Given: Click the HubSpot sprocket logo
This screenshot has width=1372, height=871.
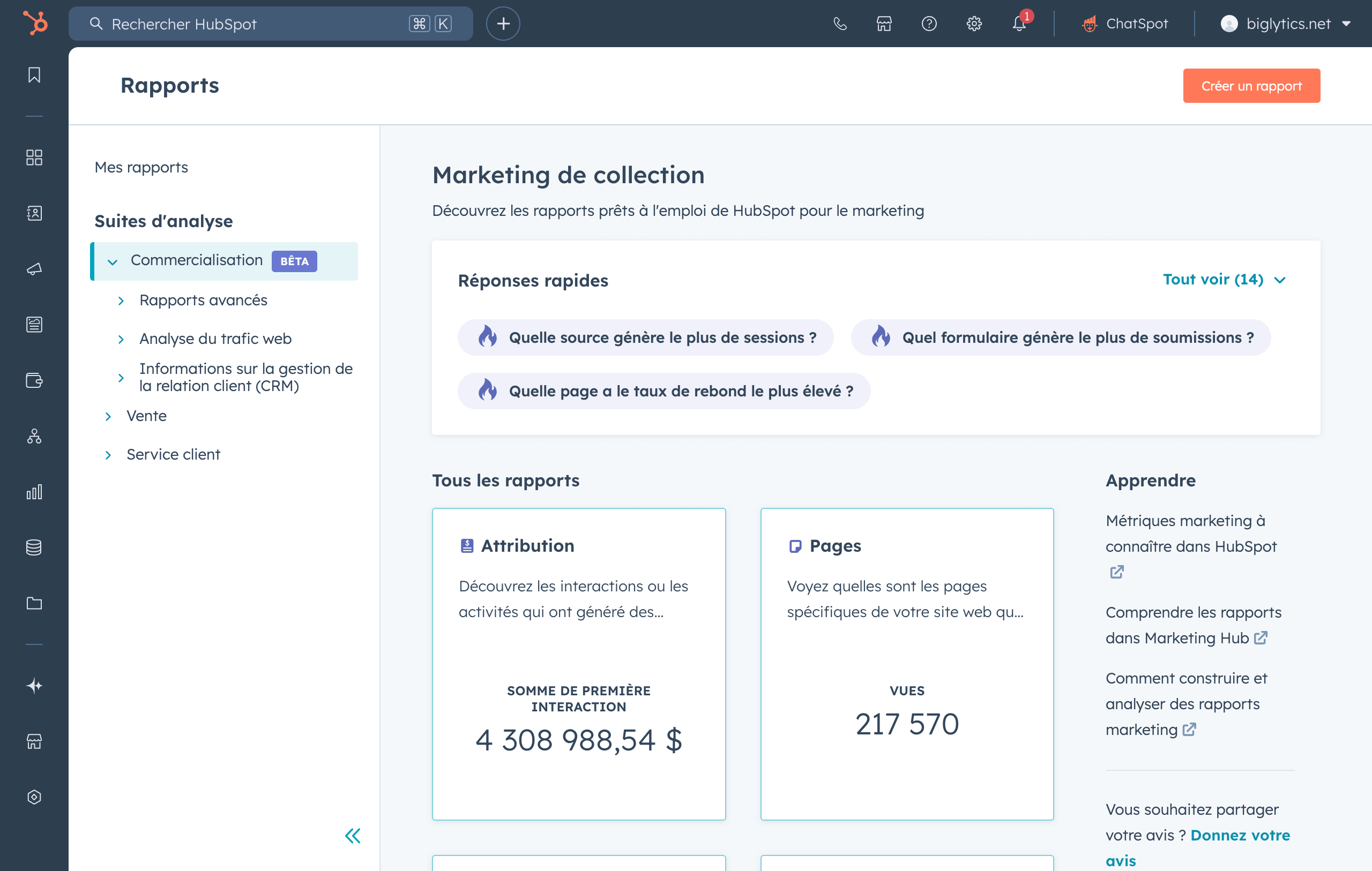Looking at the screenshot, I should [x=35, y=24].
